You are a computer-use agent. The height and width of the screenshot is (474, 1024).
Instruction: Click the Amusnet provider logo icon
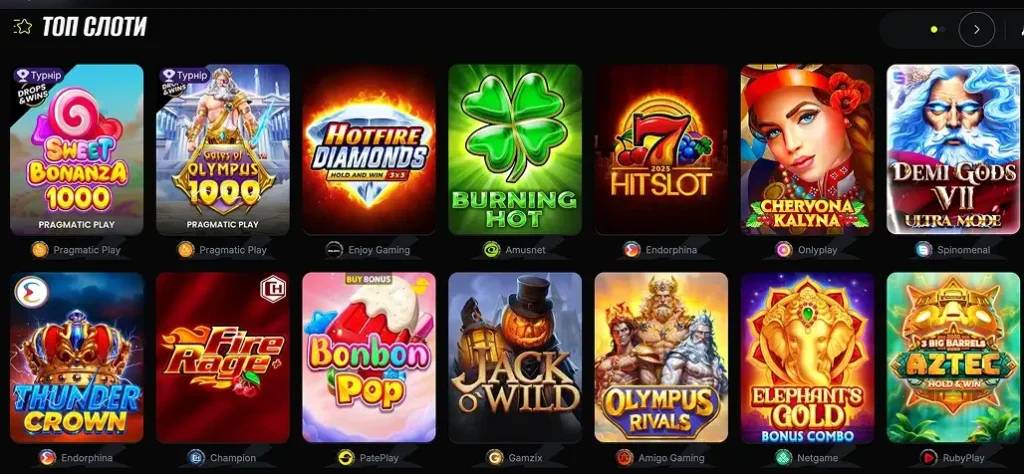point(492,249)
